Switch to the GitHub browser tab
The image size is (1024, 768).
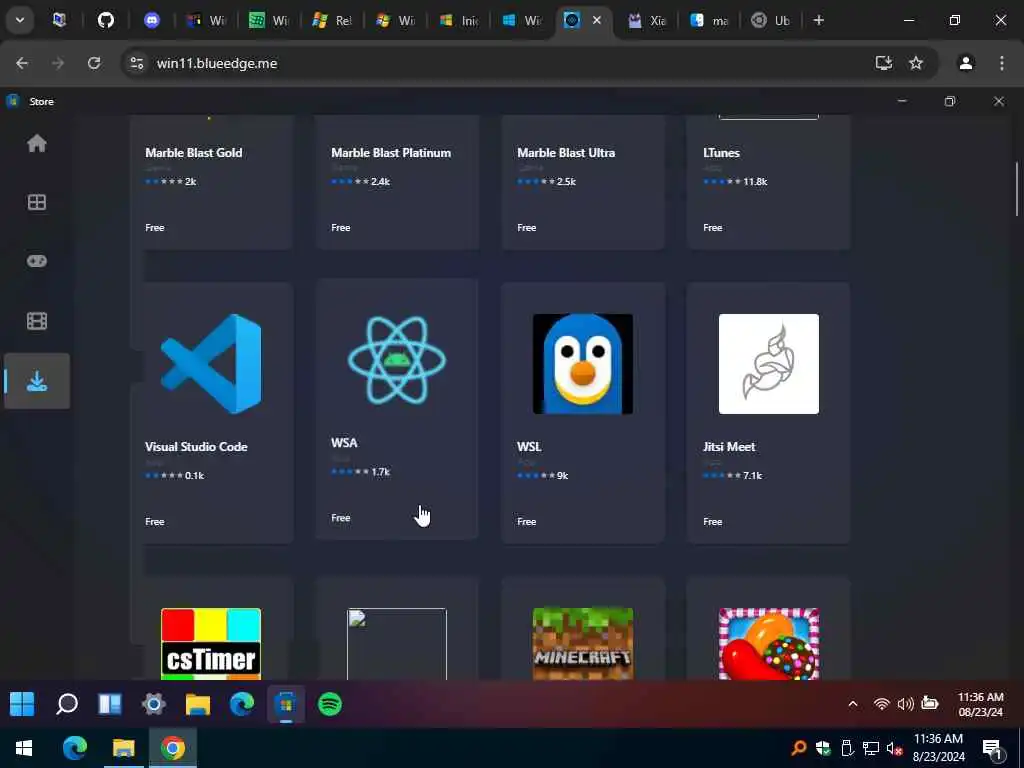point(106,20)
